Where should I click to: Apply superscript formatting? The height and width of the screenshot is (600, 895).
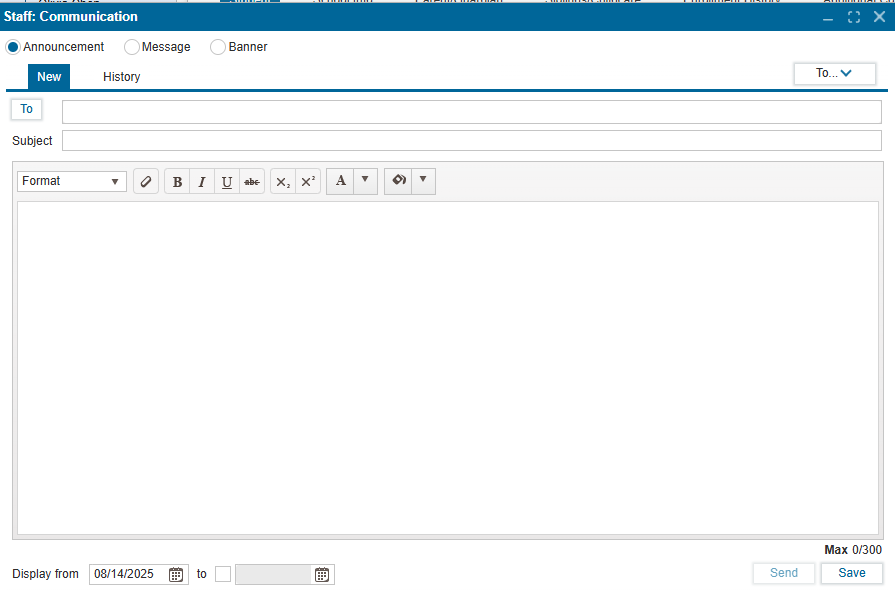click(308, 181)
